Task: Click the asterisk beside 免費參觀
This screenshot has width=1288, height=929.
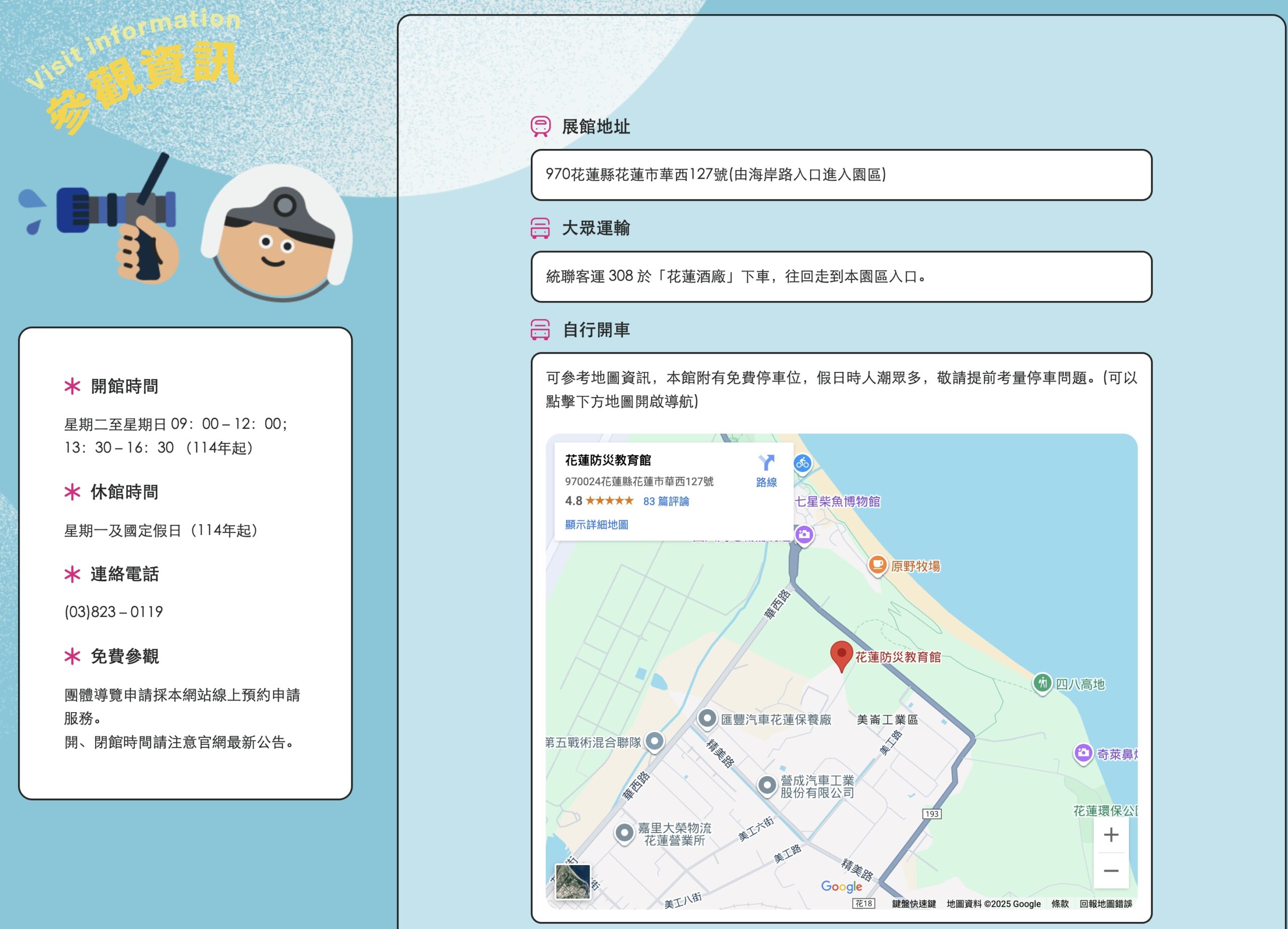Action: [72, 657]
